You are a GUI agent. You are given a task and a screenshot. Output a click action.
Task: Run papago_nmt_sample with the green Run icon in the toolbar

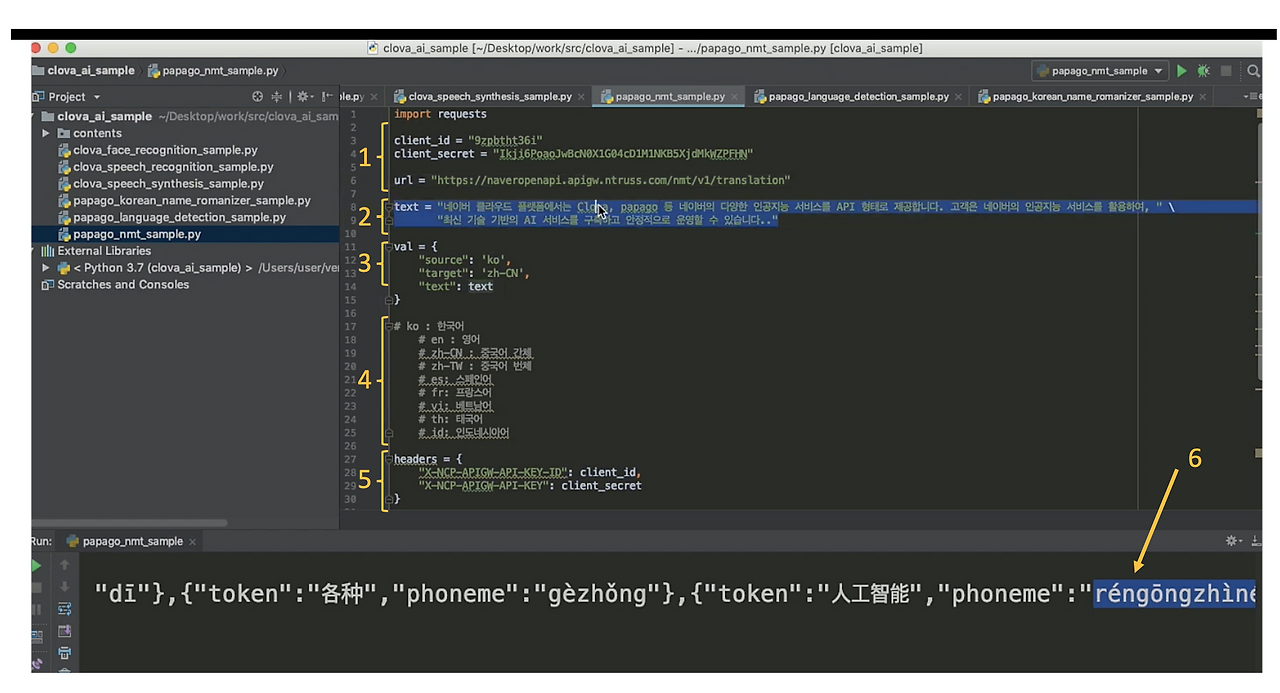(1182, 71)
